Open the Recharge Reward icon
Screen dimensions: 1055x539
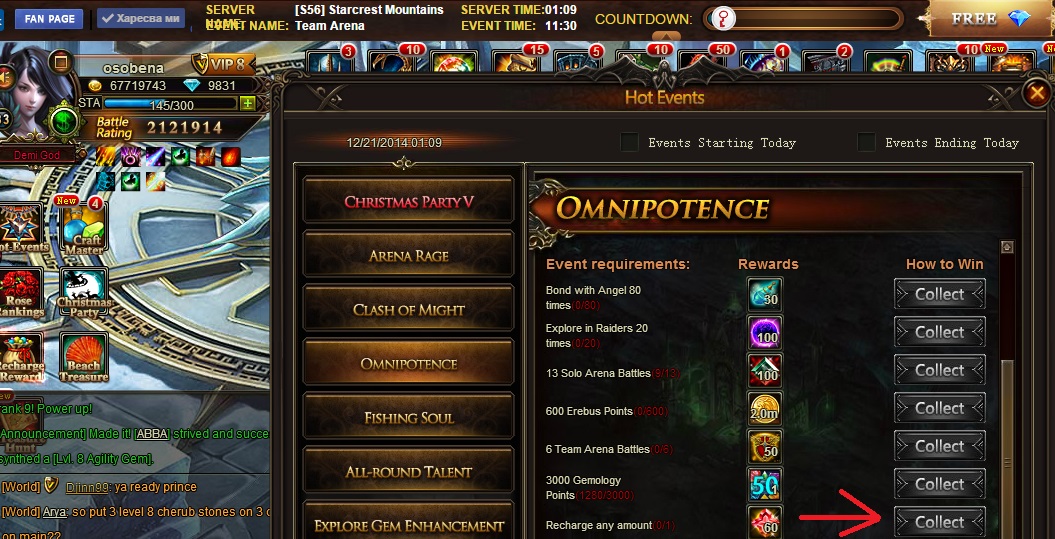[22, 358]
